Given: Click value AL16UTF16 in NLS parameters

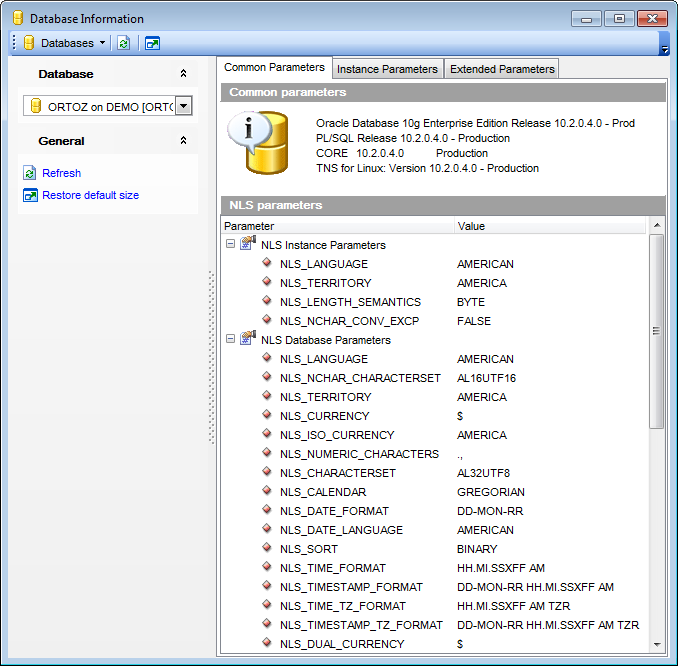Looking at the screenshot, I should click(x=486, y=378).
